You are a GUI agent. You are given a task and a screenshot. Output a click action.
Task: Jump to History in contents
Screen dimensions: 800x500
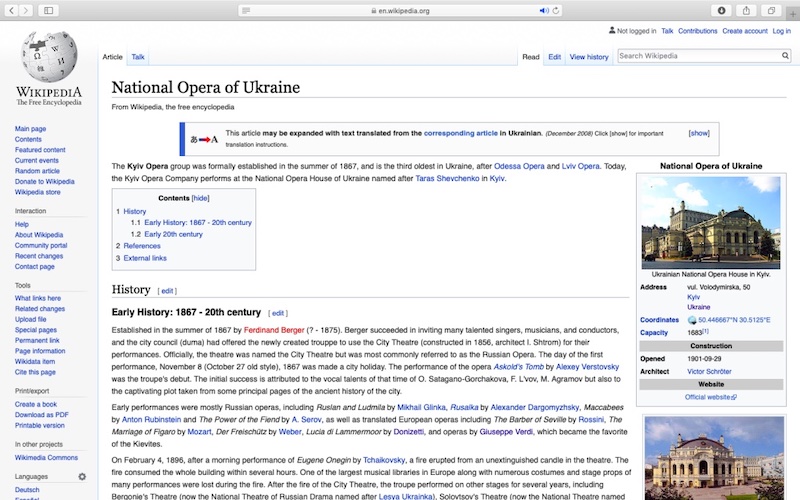pos(135,211)
